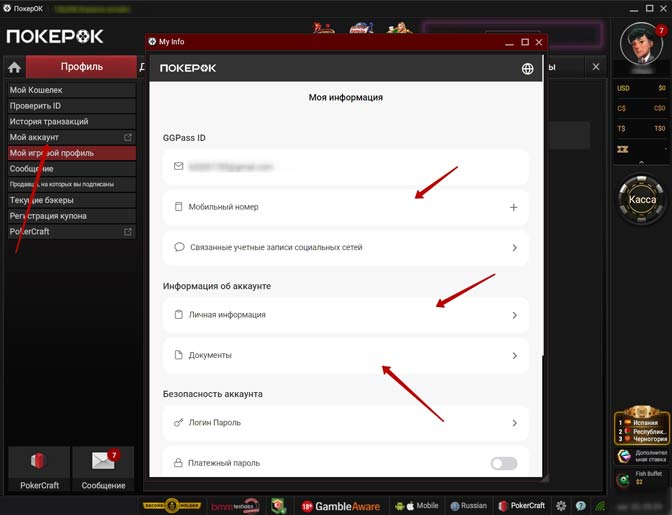Select История транзакций menu item
Image resolution: width=672 pixels, height=515 pixels.
pyautogui.click(x=68, y=121)
